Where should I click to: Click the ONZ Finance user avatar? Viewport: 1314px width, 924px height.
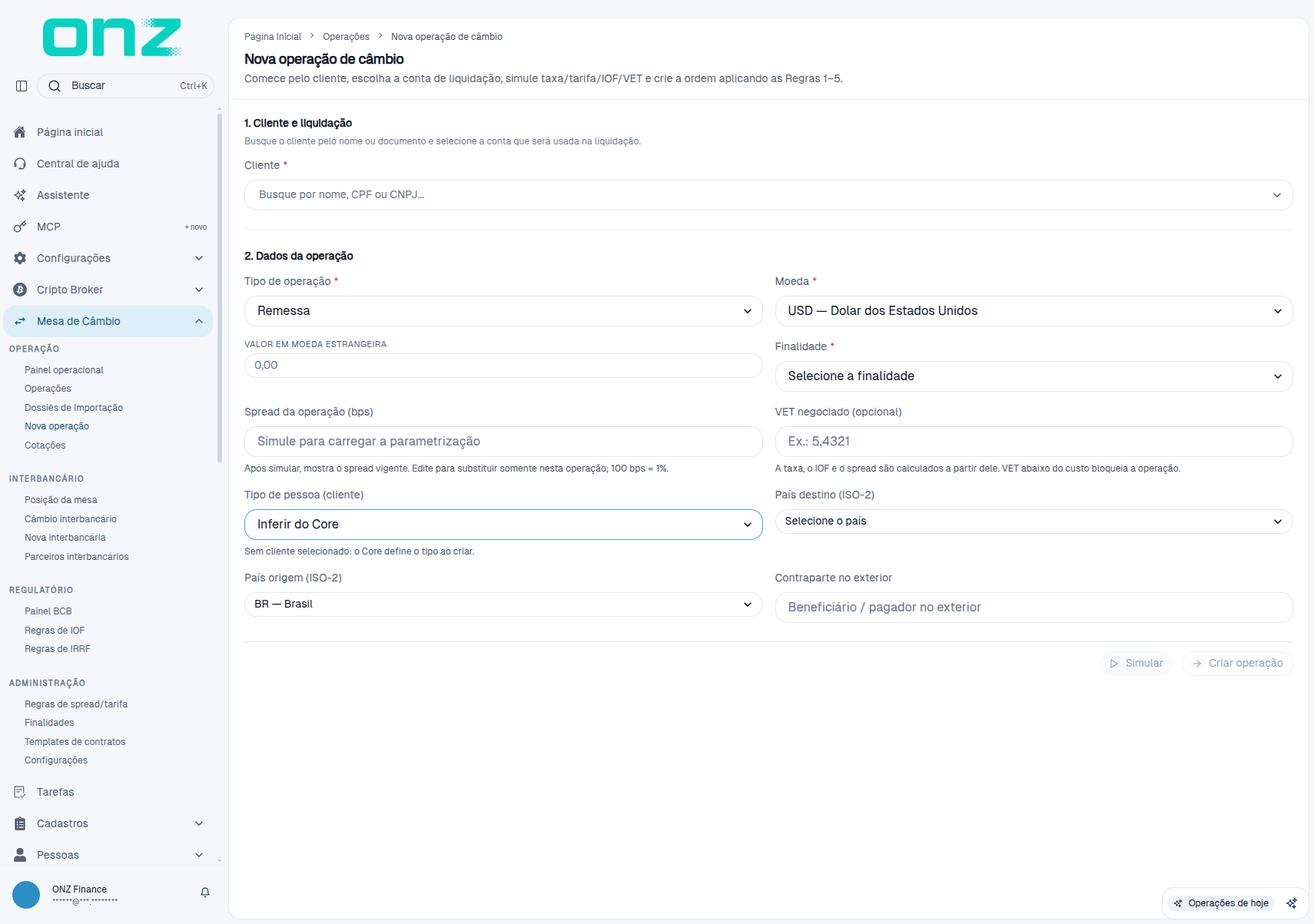coord(26,895)
